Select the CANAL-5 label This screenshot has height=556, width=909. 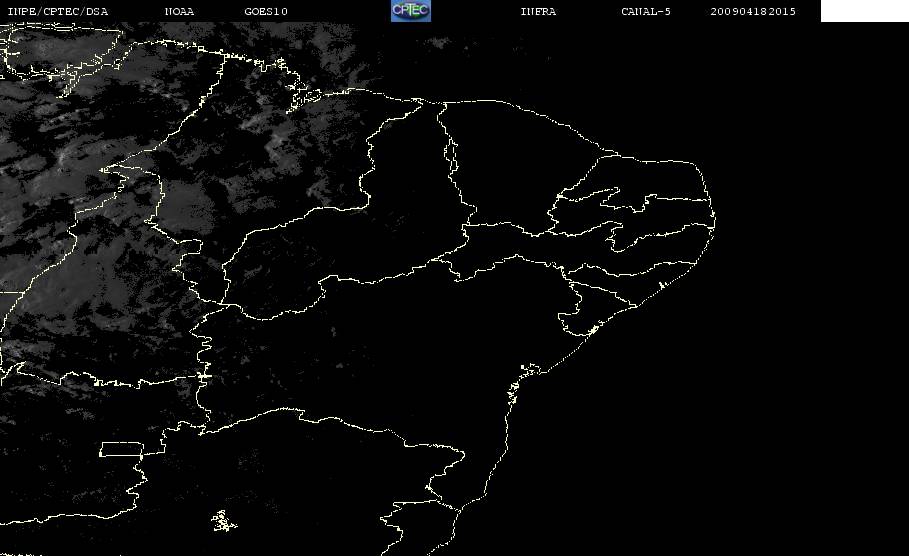coord(646,11)
